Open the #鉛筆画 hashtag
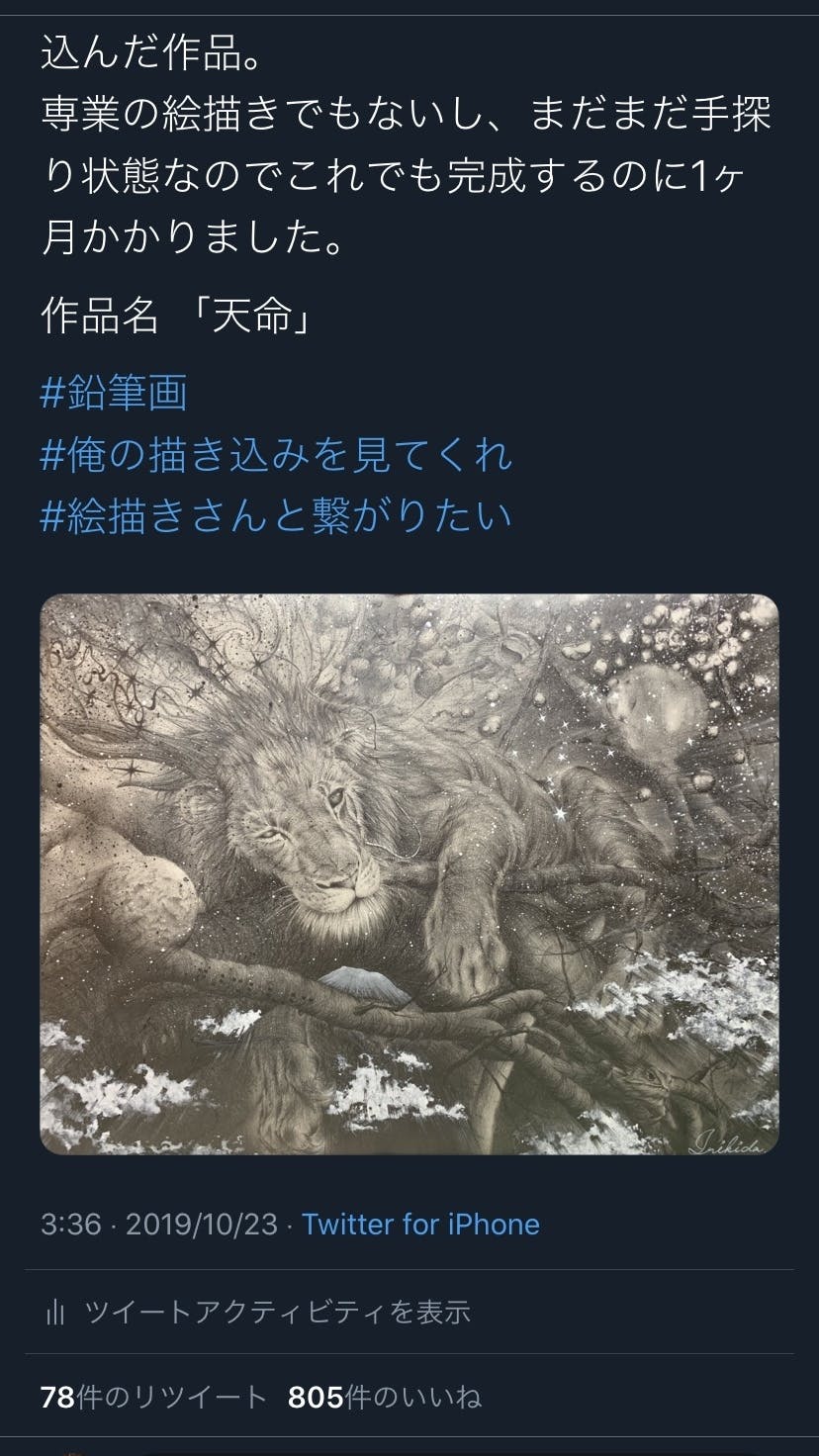The image size is (819, 1456). coord(114,394)
